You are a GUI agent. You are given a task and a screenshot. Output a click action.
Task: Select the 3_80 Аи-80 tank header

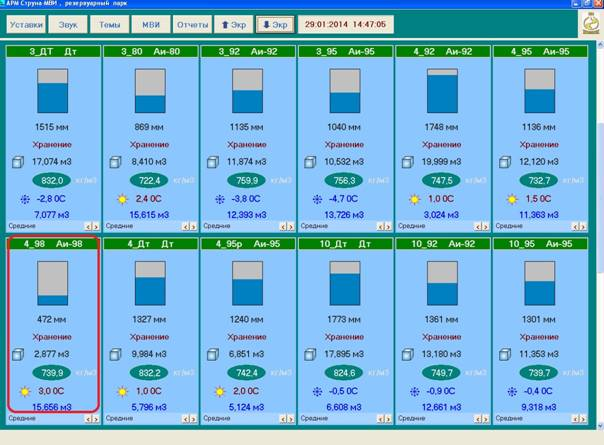(151, 52)
